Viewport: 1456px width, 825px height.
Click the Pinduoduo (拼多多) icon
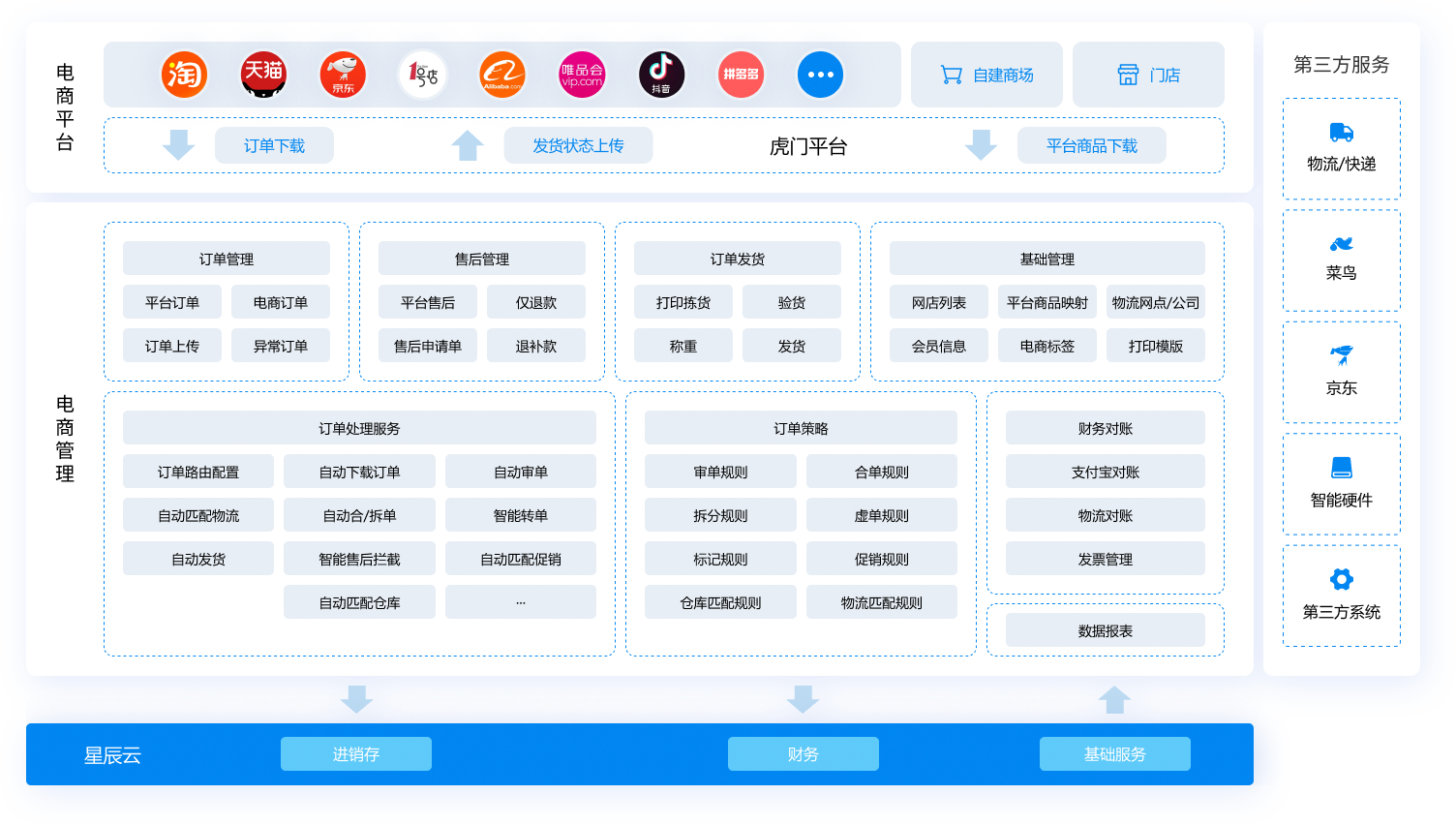(741, 75)
